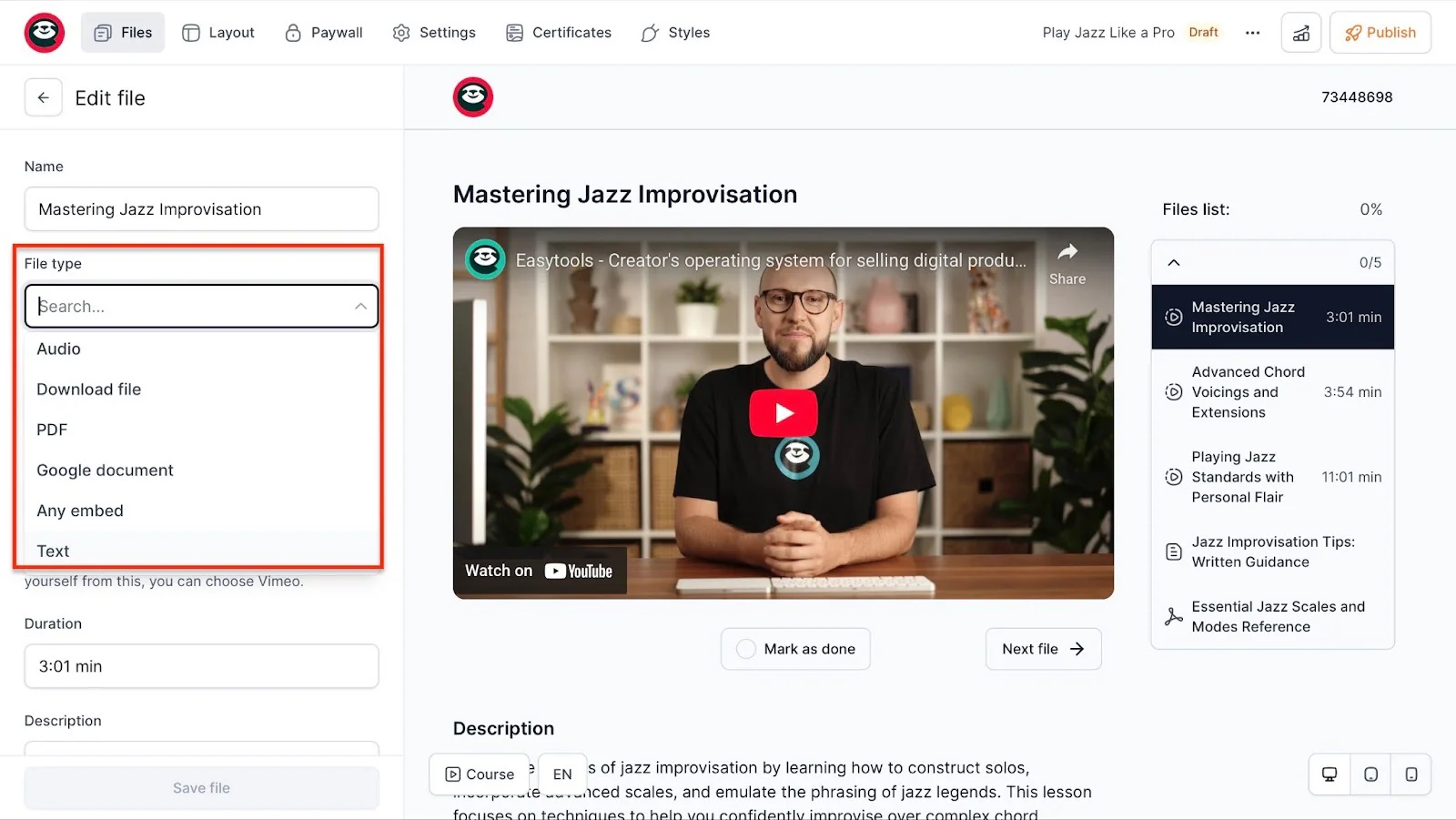Click the course ID 73448698
Image resolution: width=1456 pixels, height=820 pixels.
pos(1357,97)
